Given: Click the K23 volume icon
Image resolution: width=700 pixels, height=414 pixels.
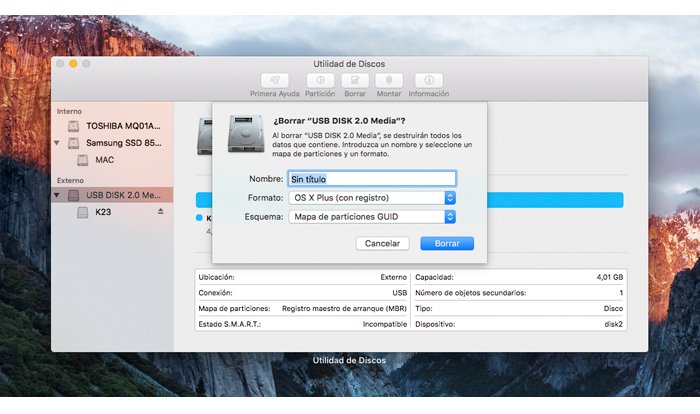Looking at the screenshot, I should 83,212.
